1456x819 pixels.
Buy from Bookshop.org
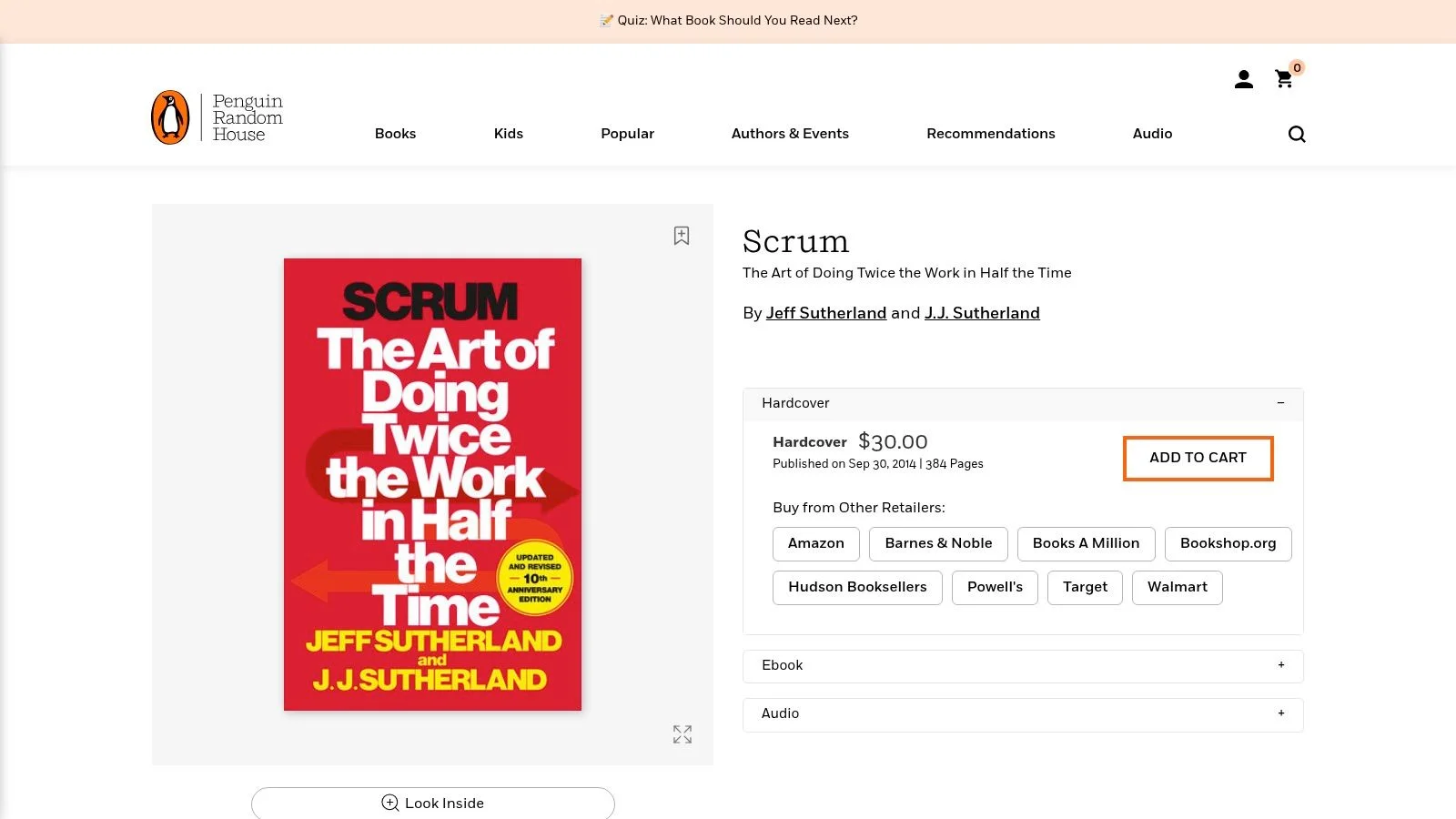click(x=1228, y=543)
